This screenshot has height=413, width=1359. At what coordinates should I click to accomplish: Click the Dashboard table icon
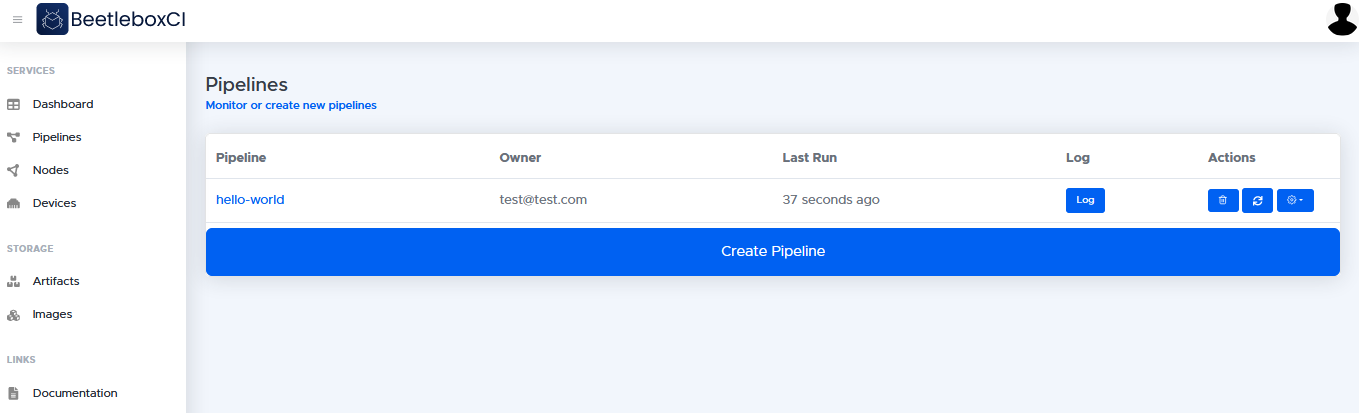point(14,104)
